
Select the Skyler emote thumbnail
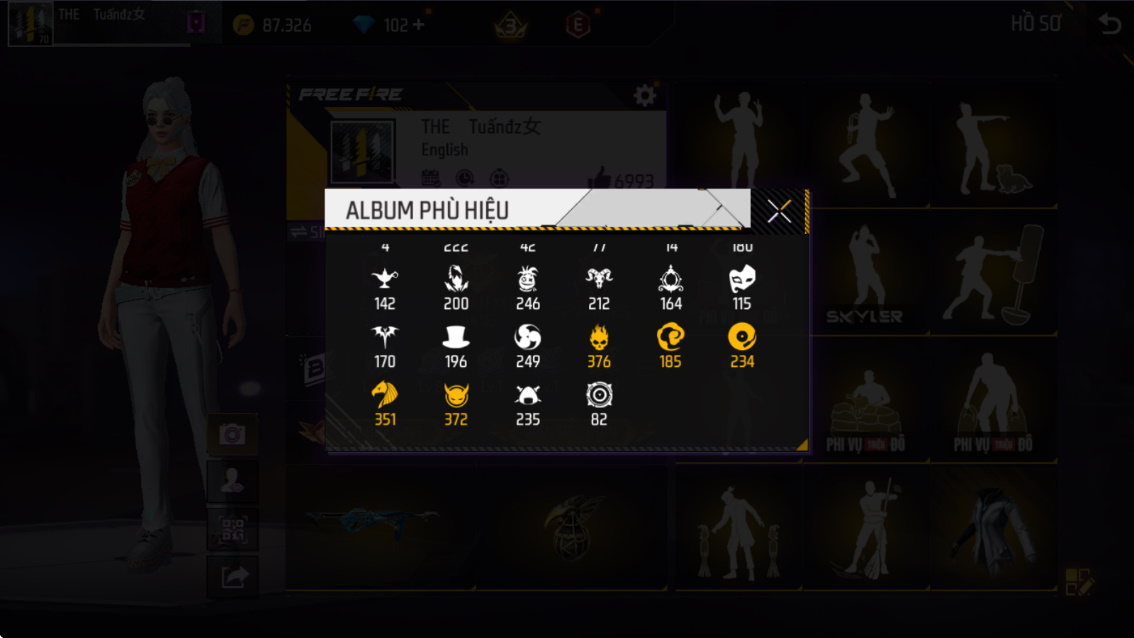[x=865, y=273]
